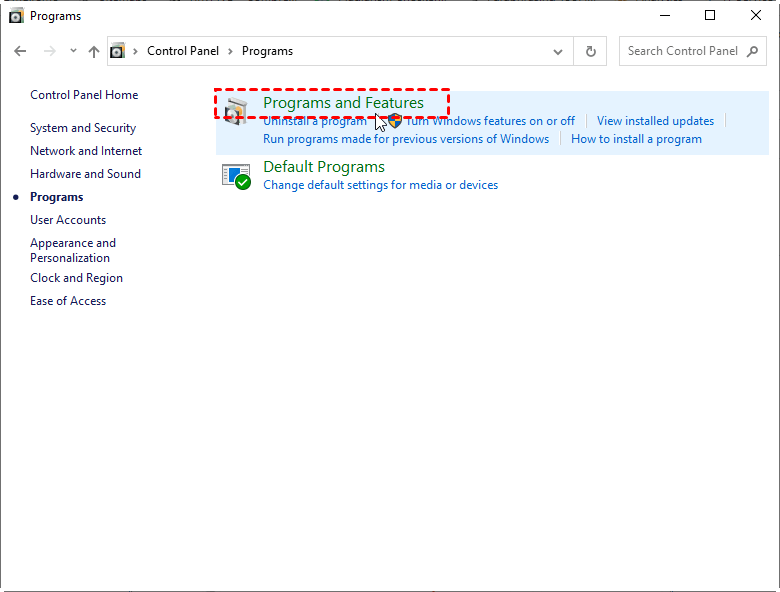Click the Back arrow navigation button

click(x=20, y=51)
